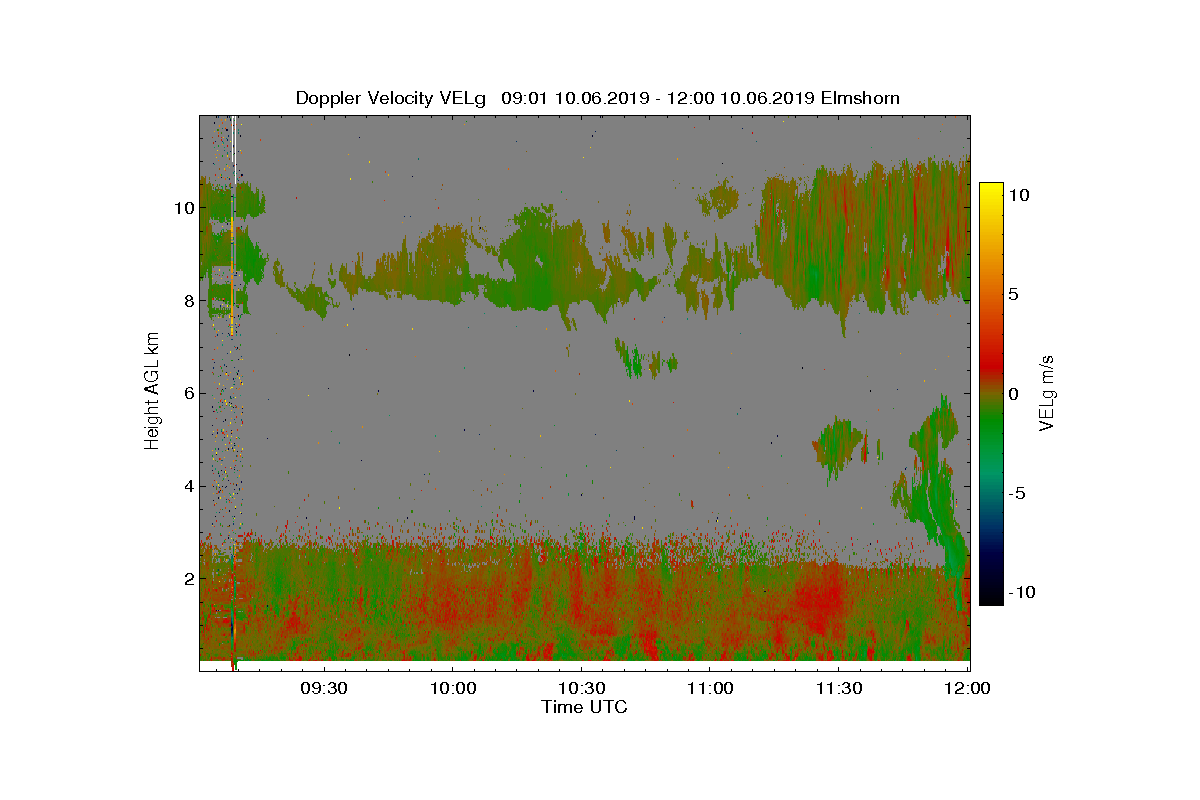Click the height tick label 10
Viewport: 1200px width, 800px height.
tap(183, 208)
